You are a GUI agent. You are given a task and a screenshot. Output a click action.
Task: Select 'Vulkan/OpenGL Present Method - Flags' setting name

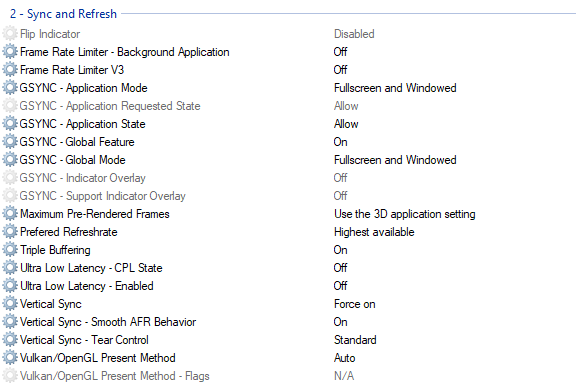click(115, 376)
